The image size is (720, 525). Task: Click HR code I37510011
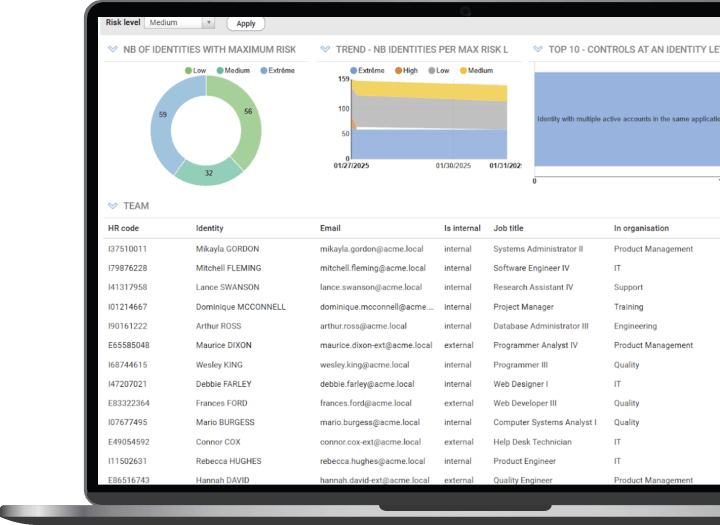[127, 249]
